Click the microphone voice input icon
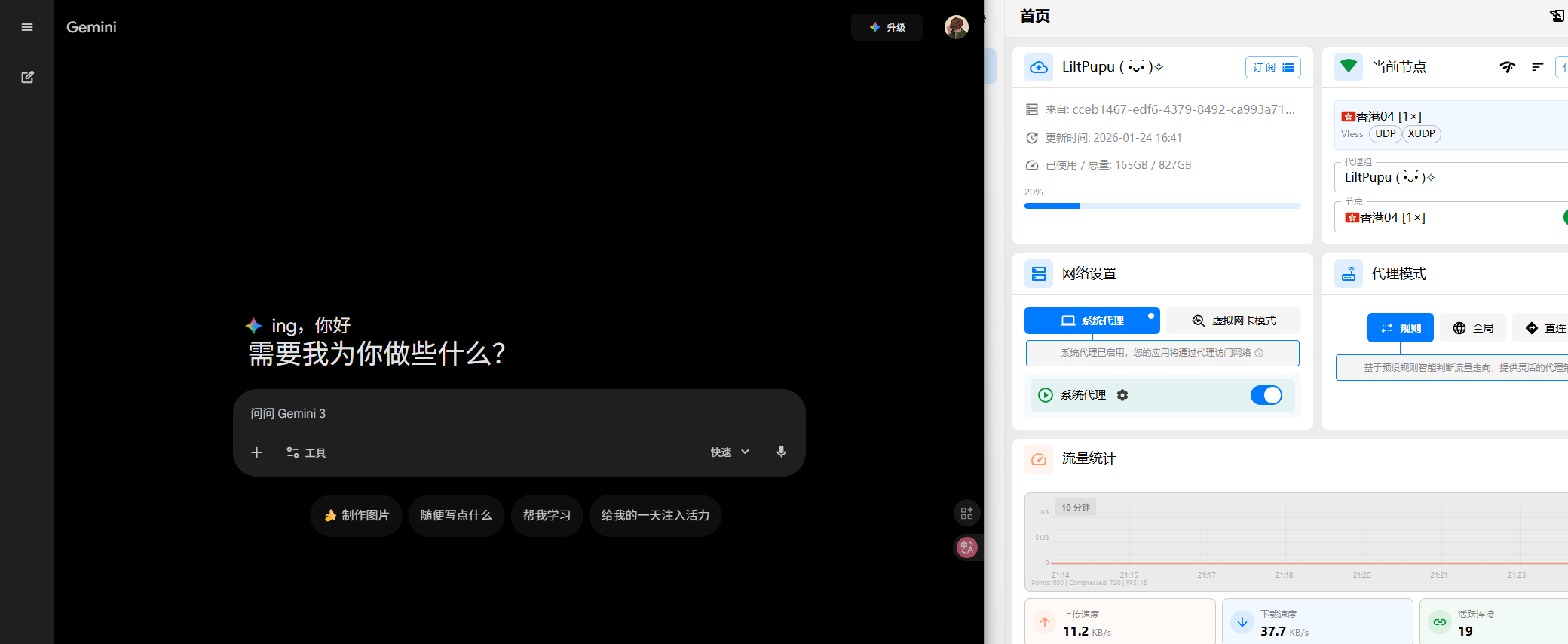Screen dimensions: 1568x644 781,452
